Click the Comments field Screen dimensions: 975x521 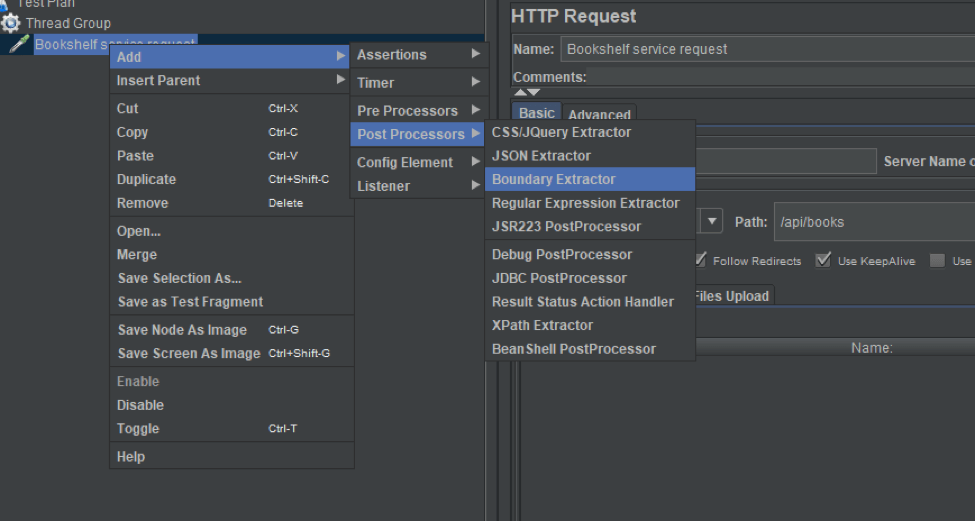tap(781, 77)
